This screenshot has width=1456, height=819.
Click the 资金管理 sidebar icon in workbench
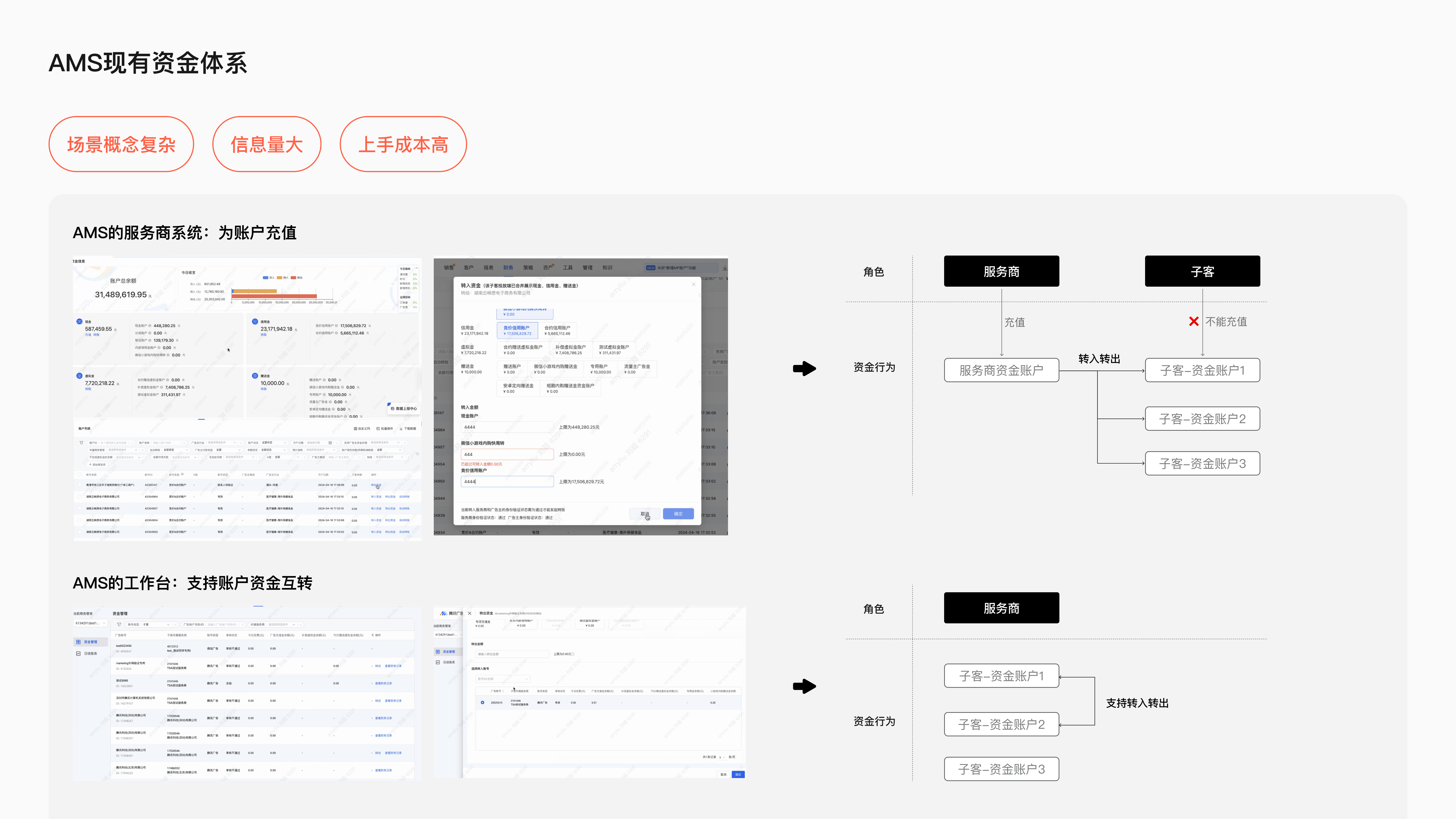coord(79,642)
